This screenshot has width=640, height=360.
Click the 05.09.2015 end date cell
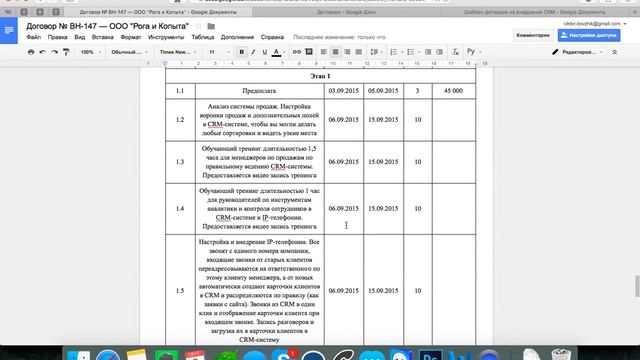click(383, 91)
